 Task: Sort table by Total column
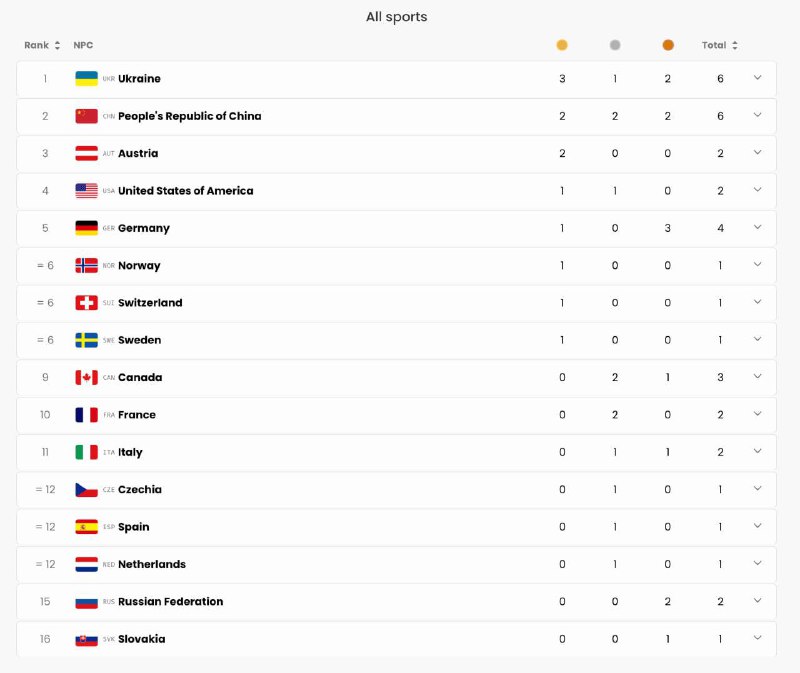click(x=720, y=45)
